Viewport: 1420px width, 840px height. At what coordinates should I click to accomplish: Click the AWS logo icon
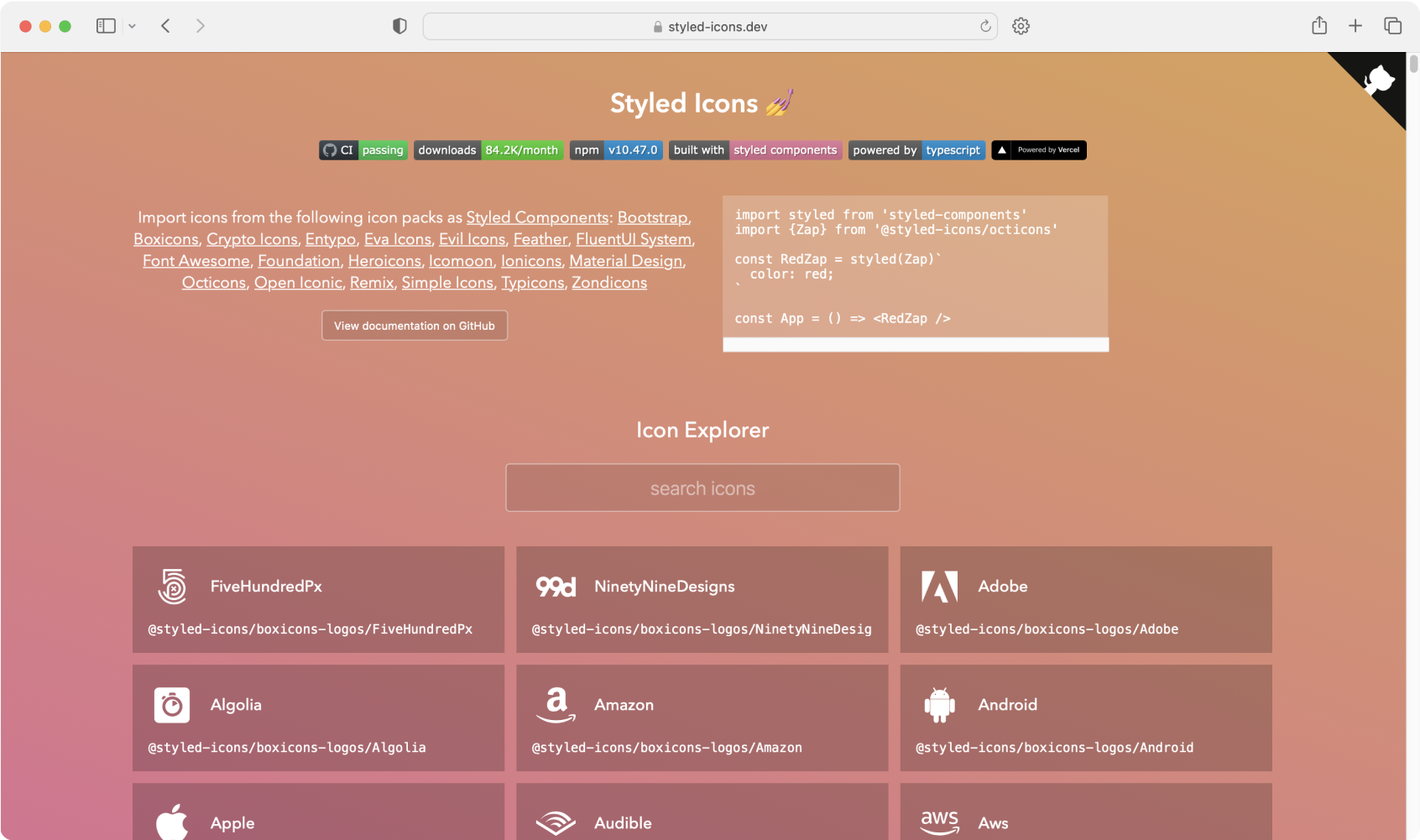click(939, 823)
